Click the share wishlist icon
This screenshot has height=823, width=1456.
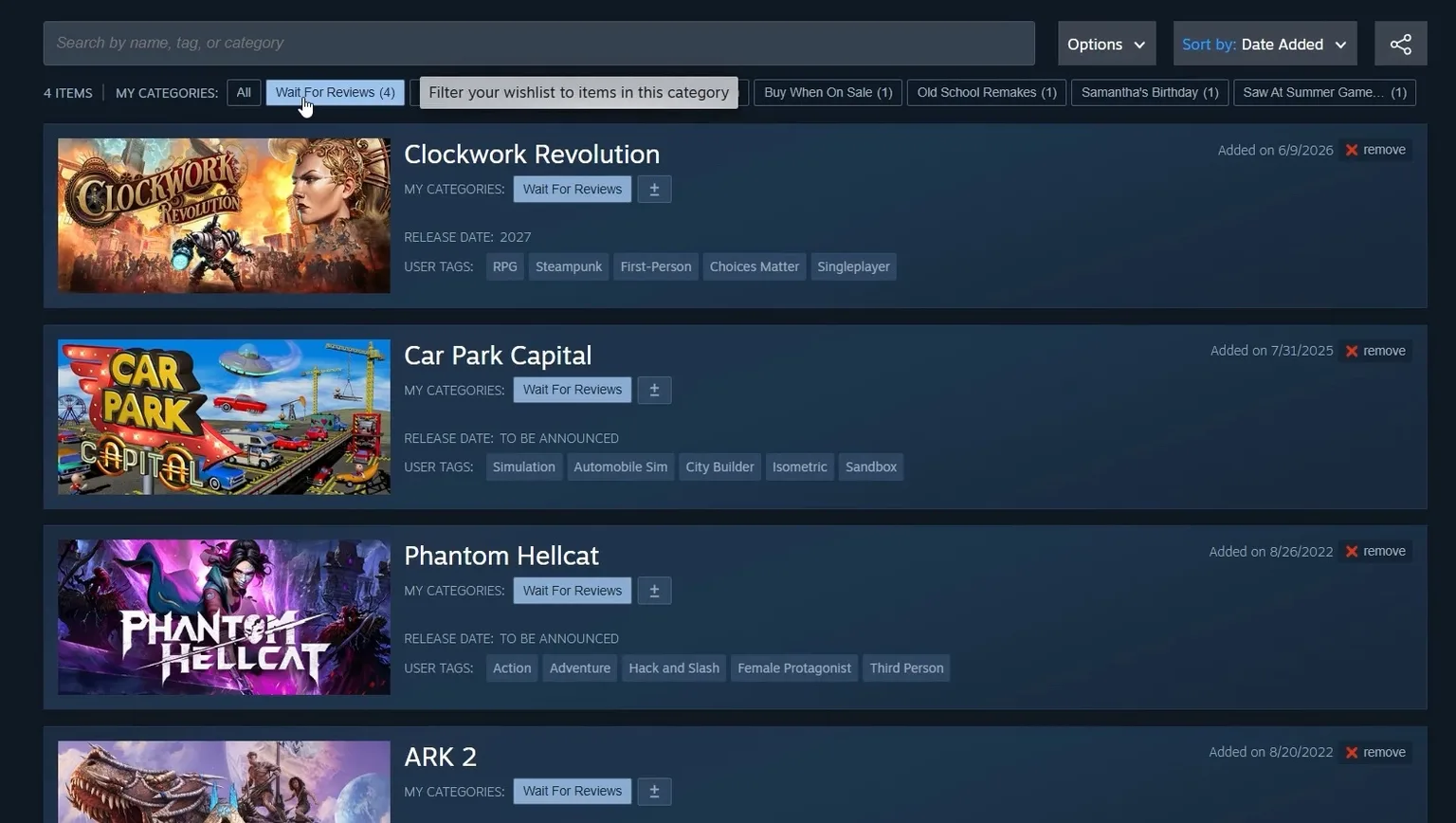coord(1400,44)
